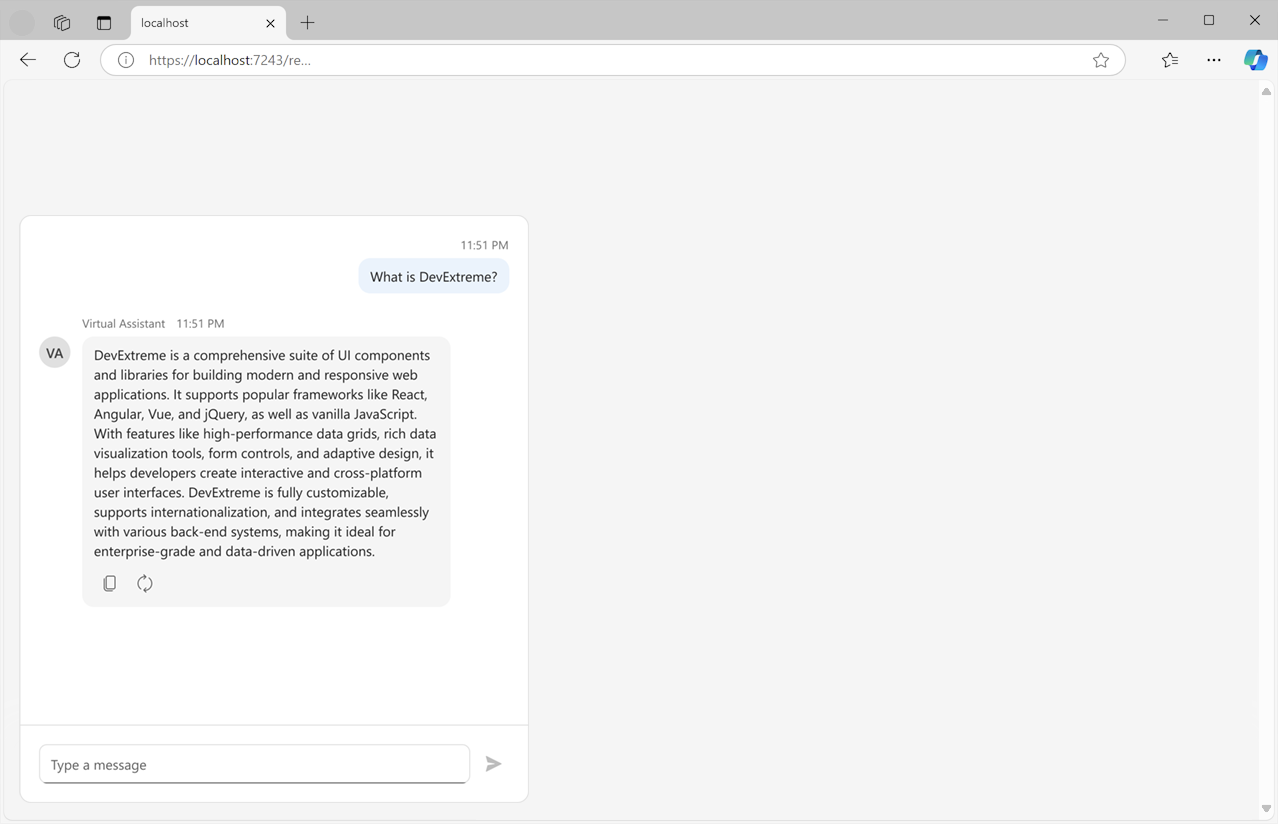Image resolution: width=1278 pixels, height=824 pixels.
Task: Add the page to favorites via star icon
Action: (x=1101, y=60)
